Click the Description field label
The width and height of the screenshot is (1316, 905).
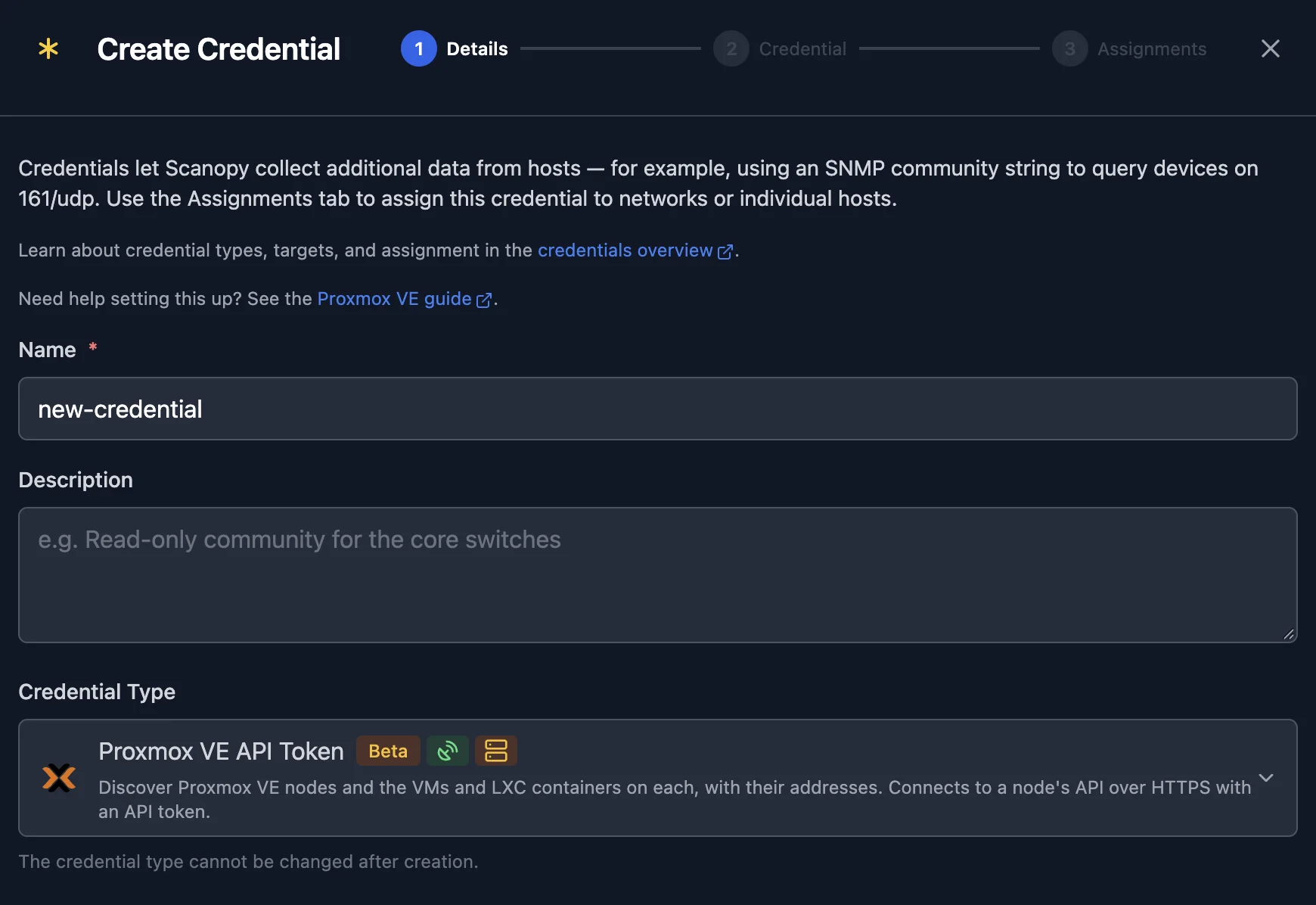[x=76, y=480]
